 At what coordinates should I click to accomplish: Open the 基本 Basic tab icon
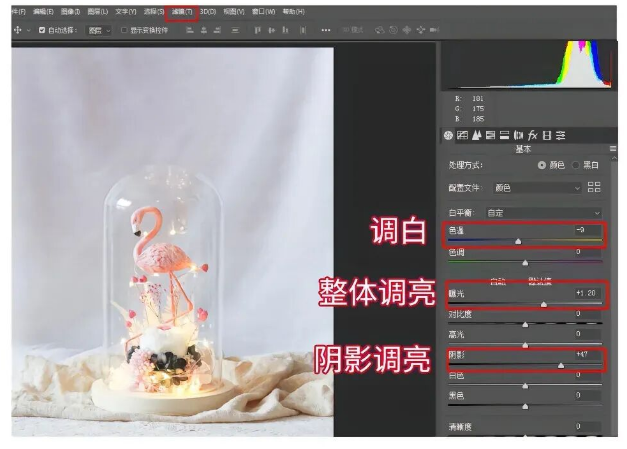[x=448, y=136]
